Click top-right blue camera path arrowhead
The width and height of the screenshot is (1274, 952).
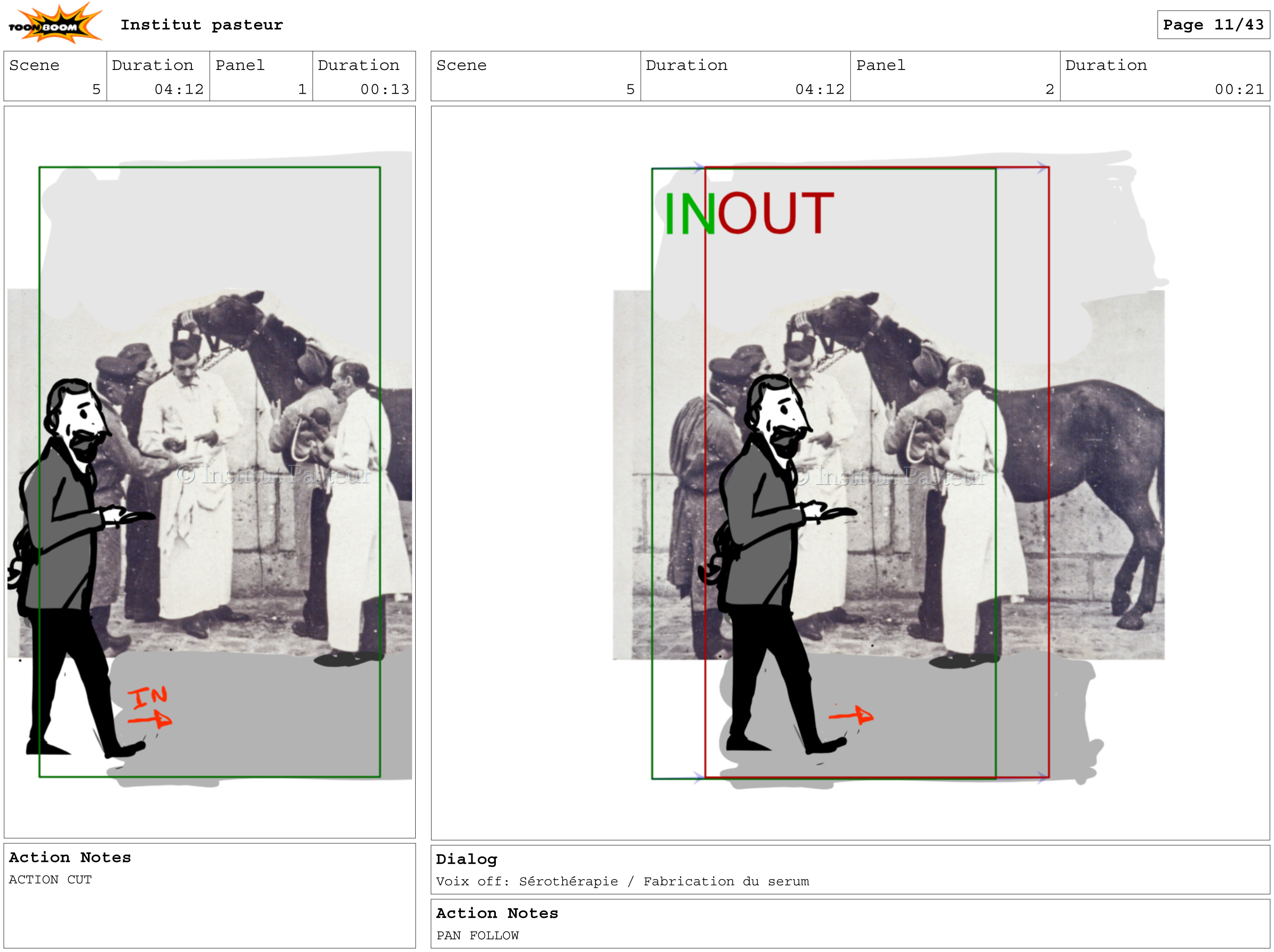click(x=1042, y=167)
